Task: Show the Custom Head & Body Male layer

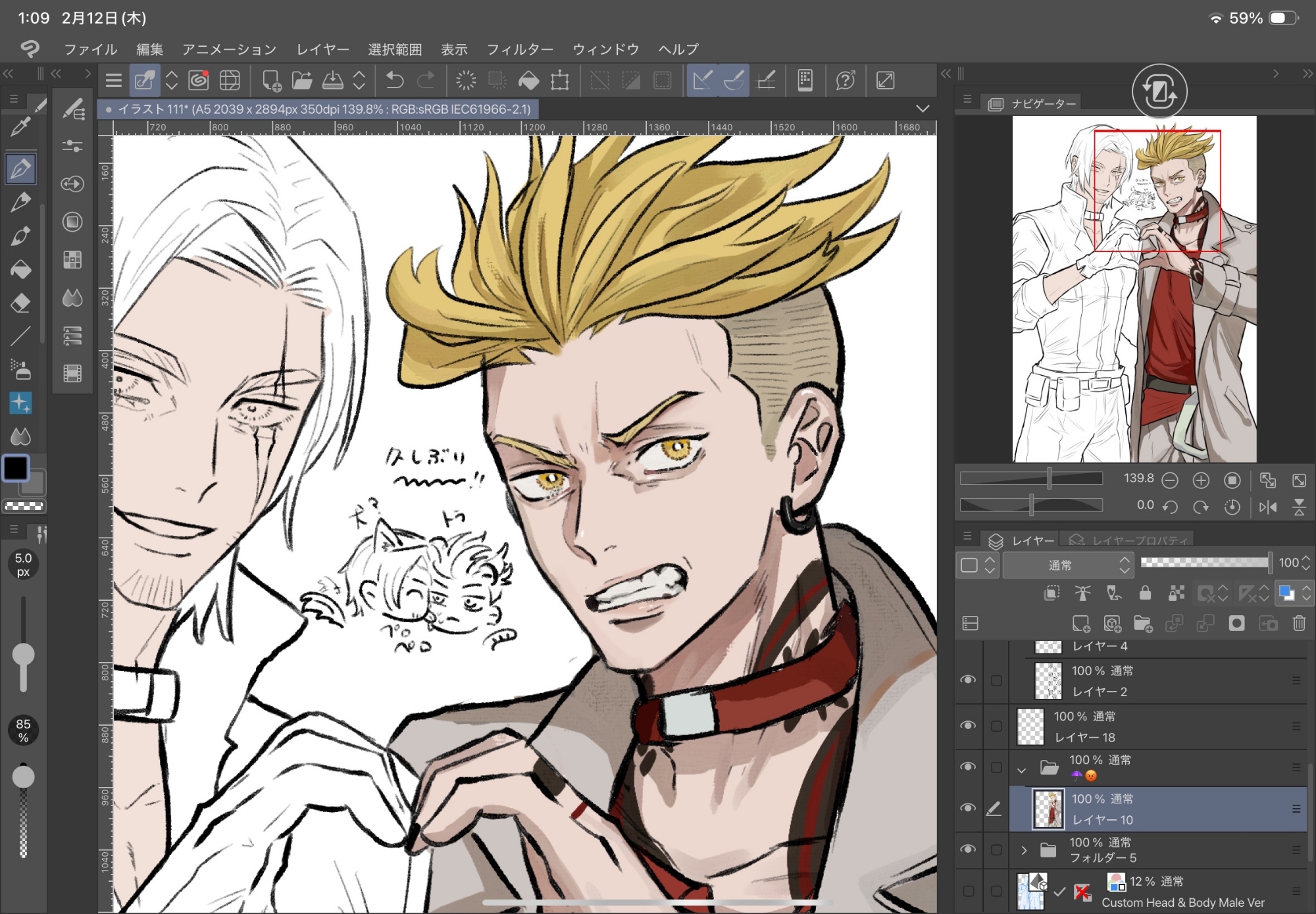Action: point(968,891)
